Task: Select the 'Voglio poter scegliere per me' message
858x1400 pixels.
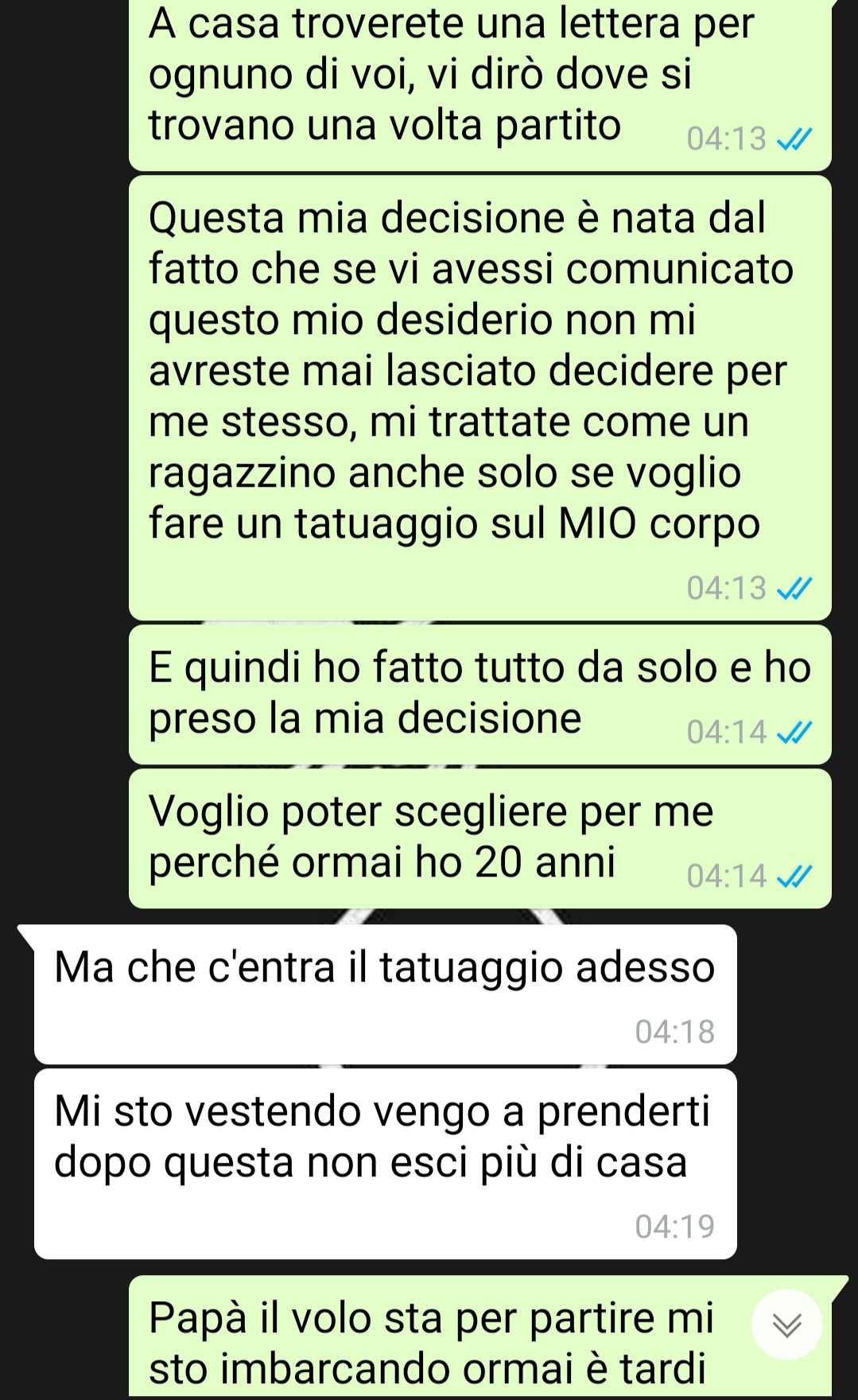Action: tap(479, 838)
